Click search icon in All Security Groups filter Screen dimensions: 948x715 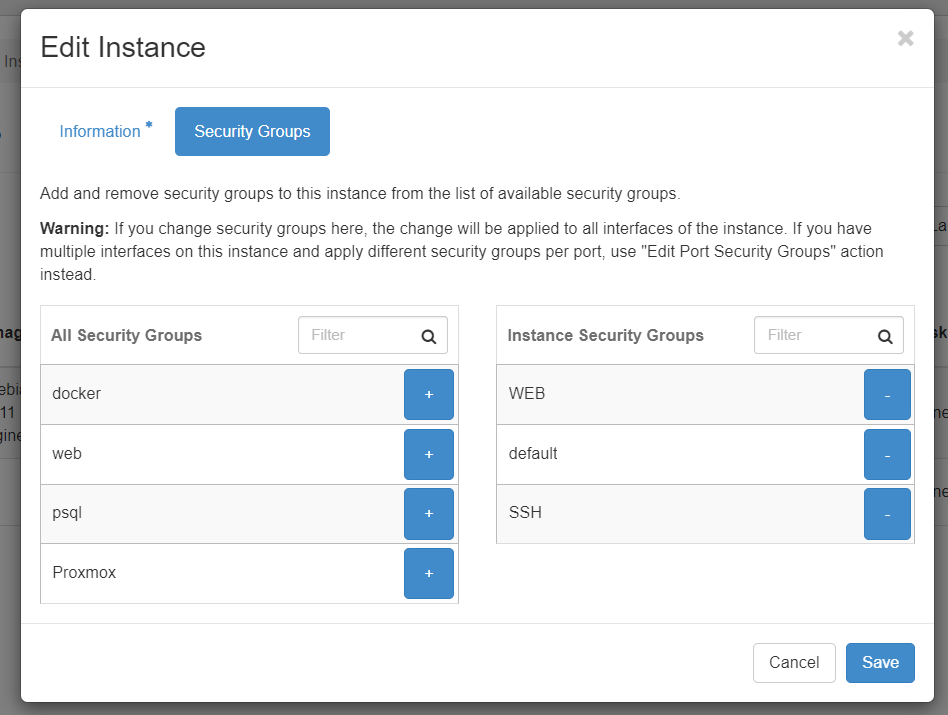tap(429, 336)
